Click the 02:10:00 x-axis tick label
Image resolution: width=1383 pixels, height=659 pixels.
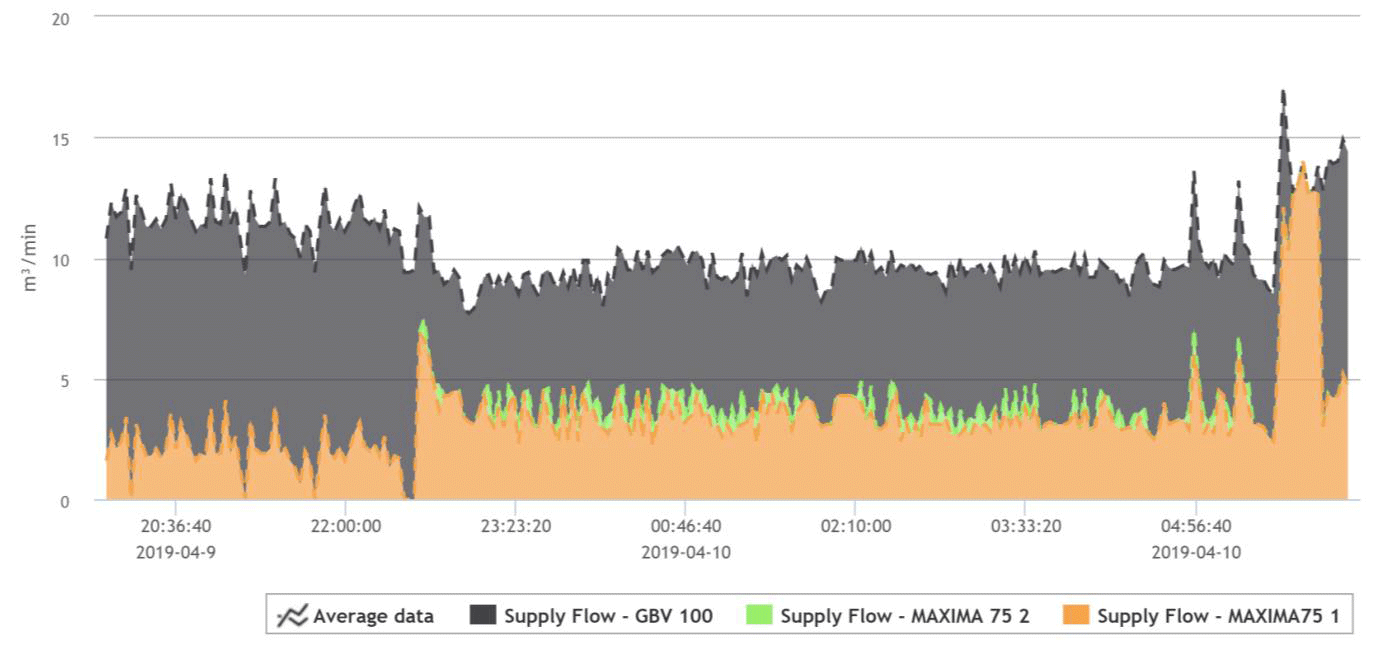(855, 525)
